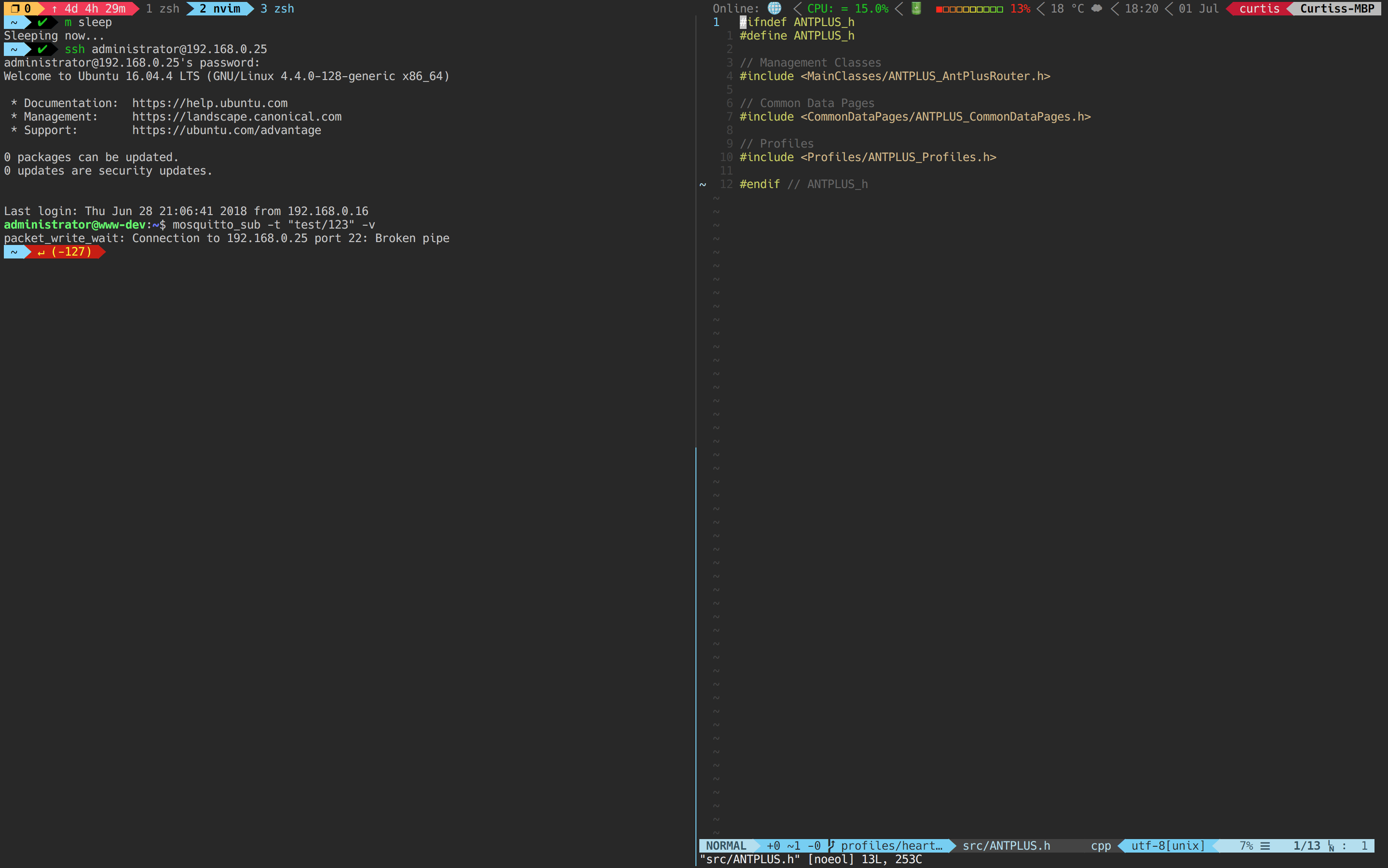Click the '// Profiles' comment line
Screen dimensions: 1388x868
776,144
